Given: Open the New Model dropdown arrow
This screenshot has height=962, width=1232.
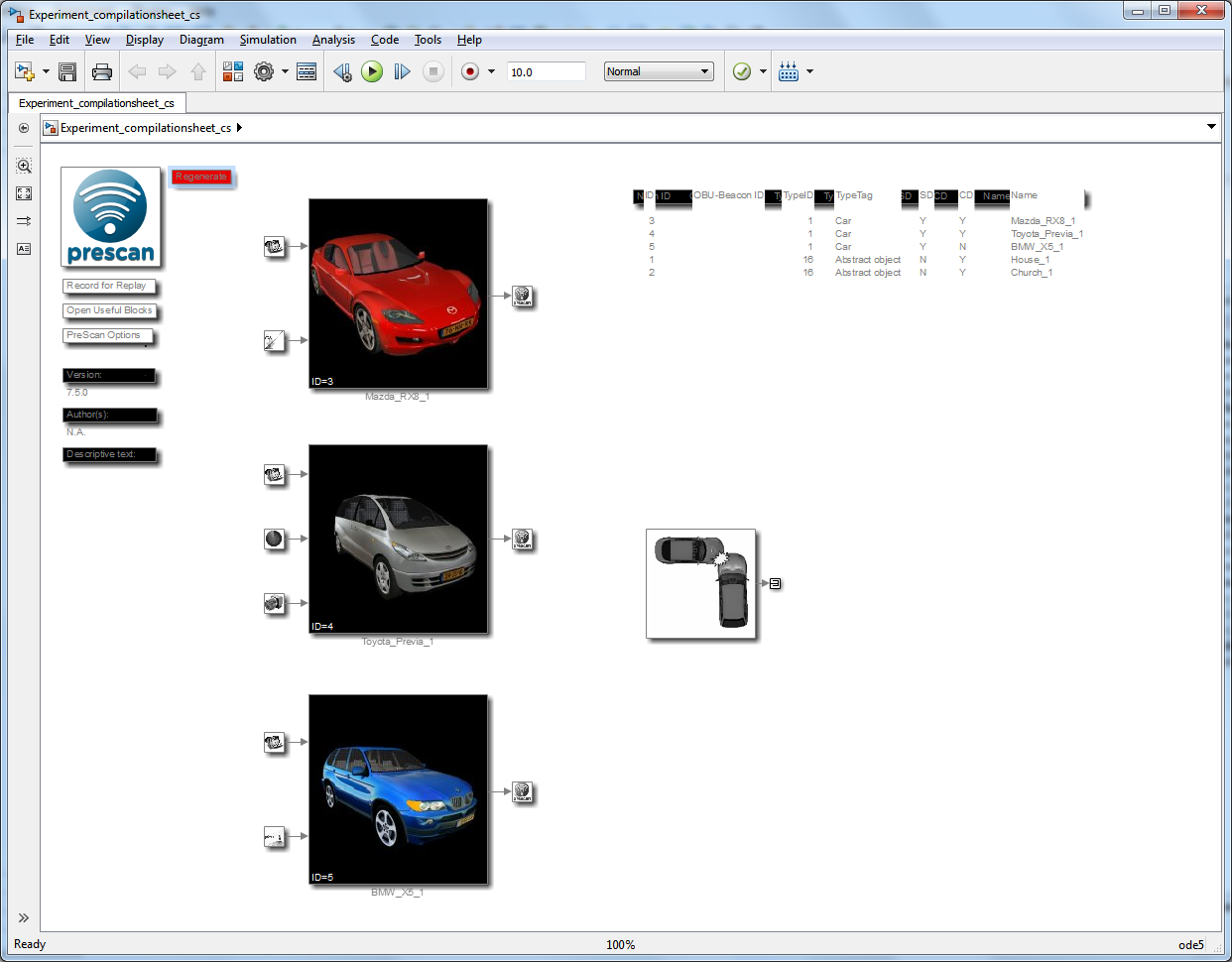Looking at the screenshot, I should point(46,71).
